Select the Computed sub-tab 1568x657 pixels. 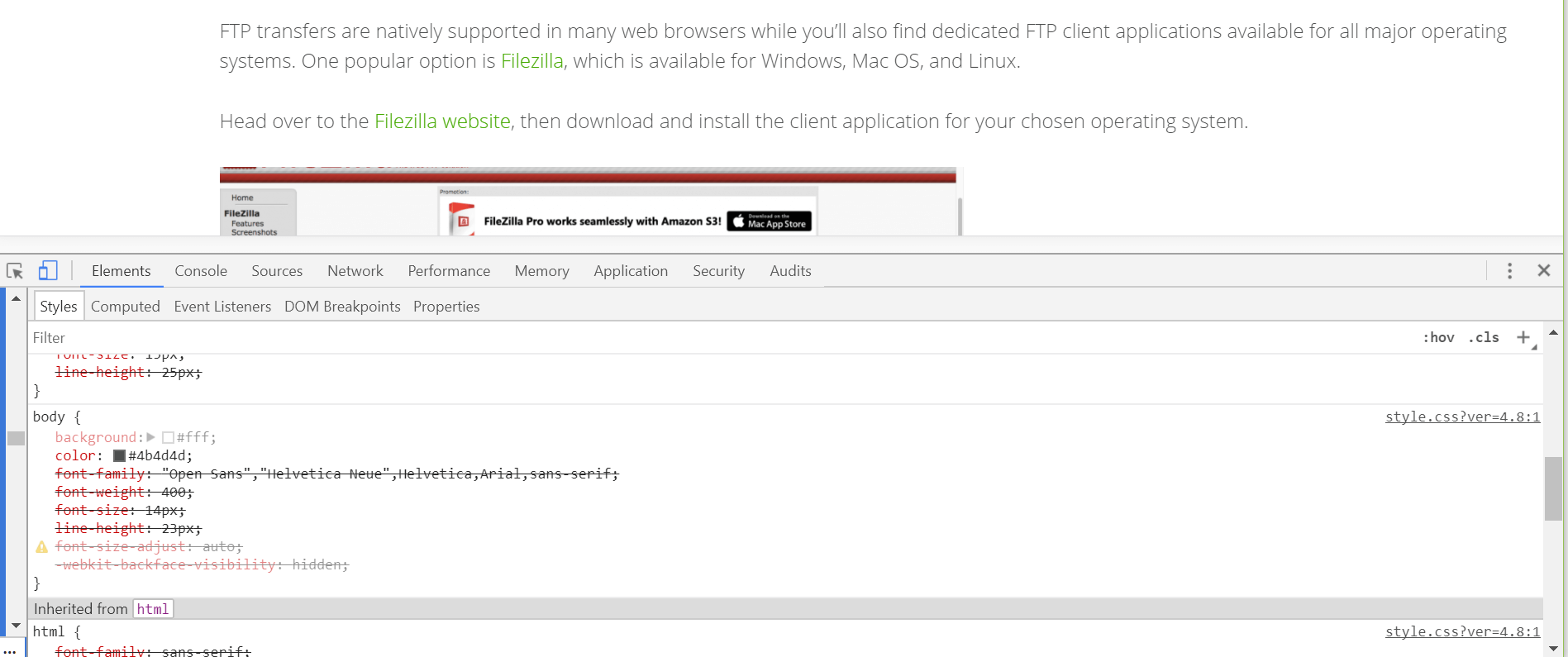coord(126,307)
